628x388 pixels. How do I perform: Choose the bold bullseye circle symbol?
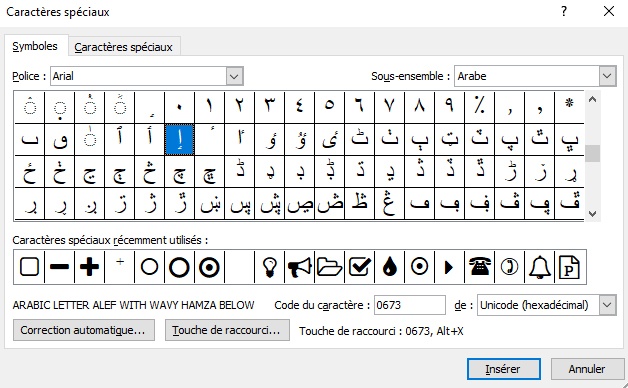[x=209, y=267]
